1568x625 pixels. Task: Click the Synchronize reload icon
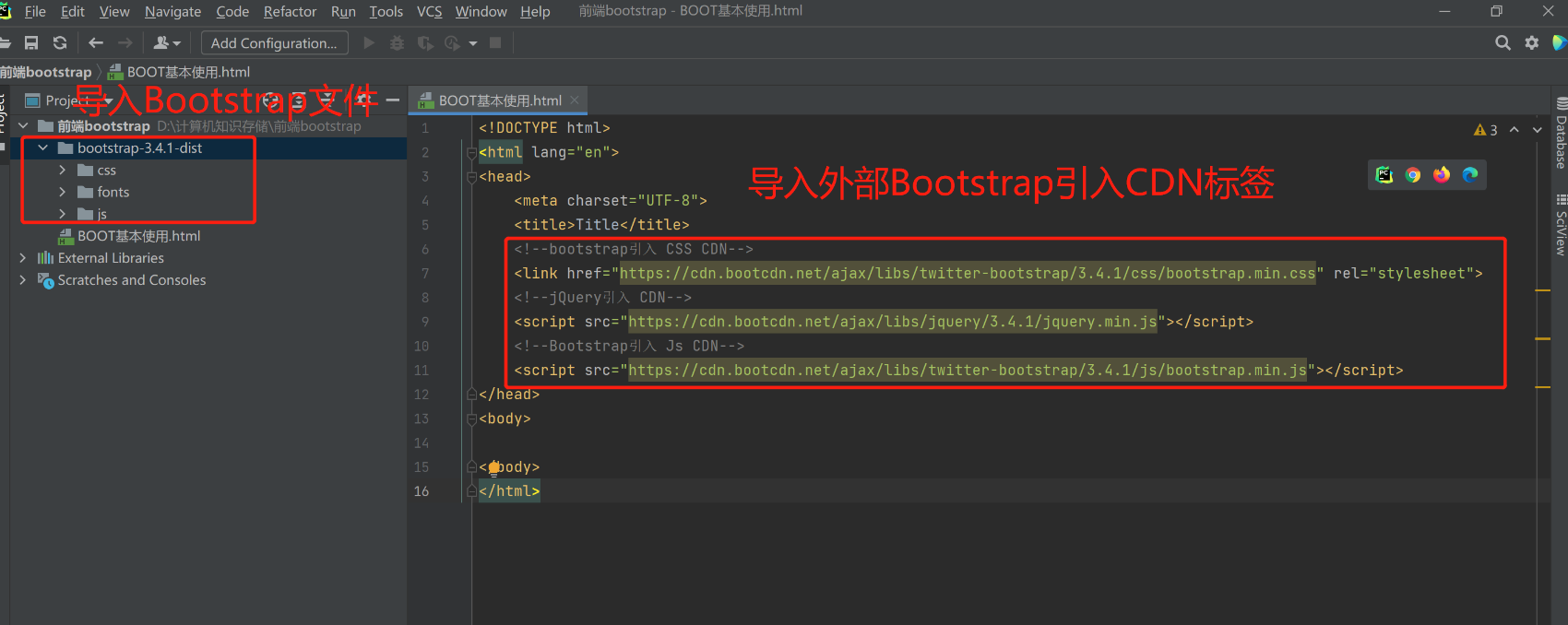pos(60,43)
